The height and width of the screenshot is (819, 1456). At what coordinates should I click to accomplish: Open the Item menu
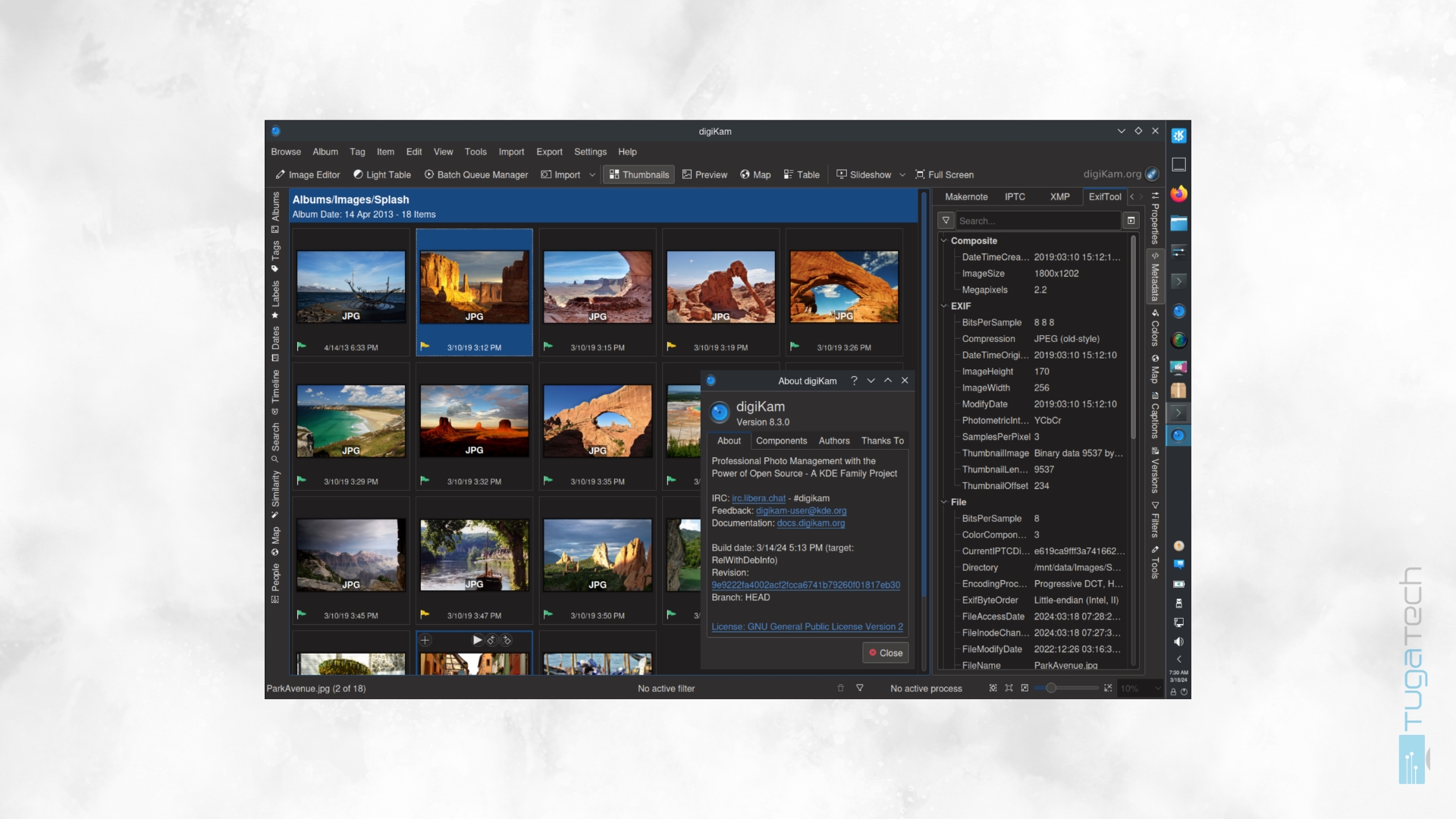coord(385,152)
